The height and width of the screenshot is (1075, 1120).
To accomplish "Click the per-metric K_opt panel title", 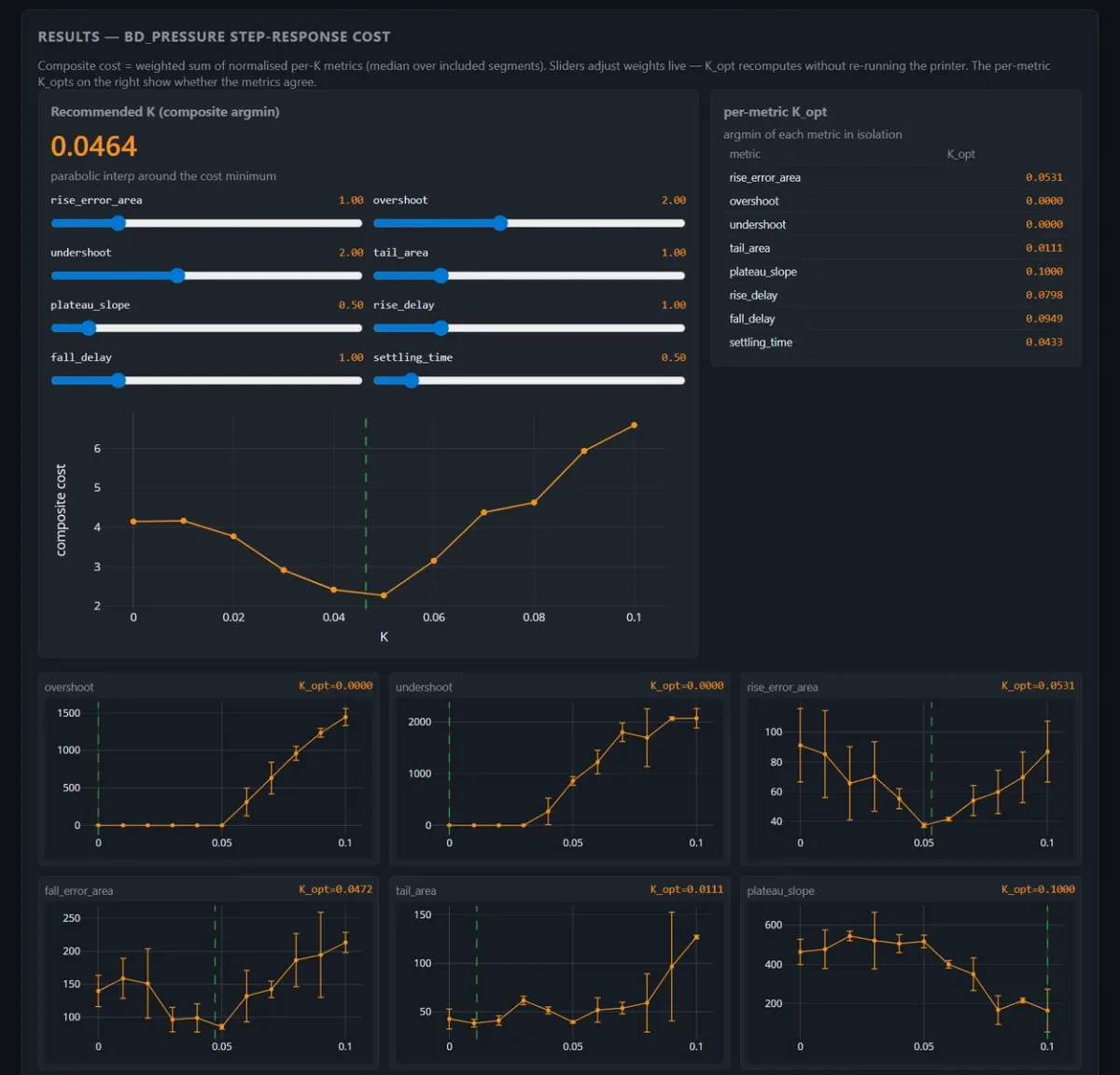I will (775, 112).
